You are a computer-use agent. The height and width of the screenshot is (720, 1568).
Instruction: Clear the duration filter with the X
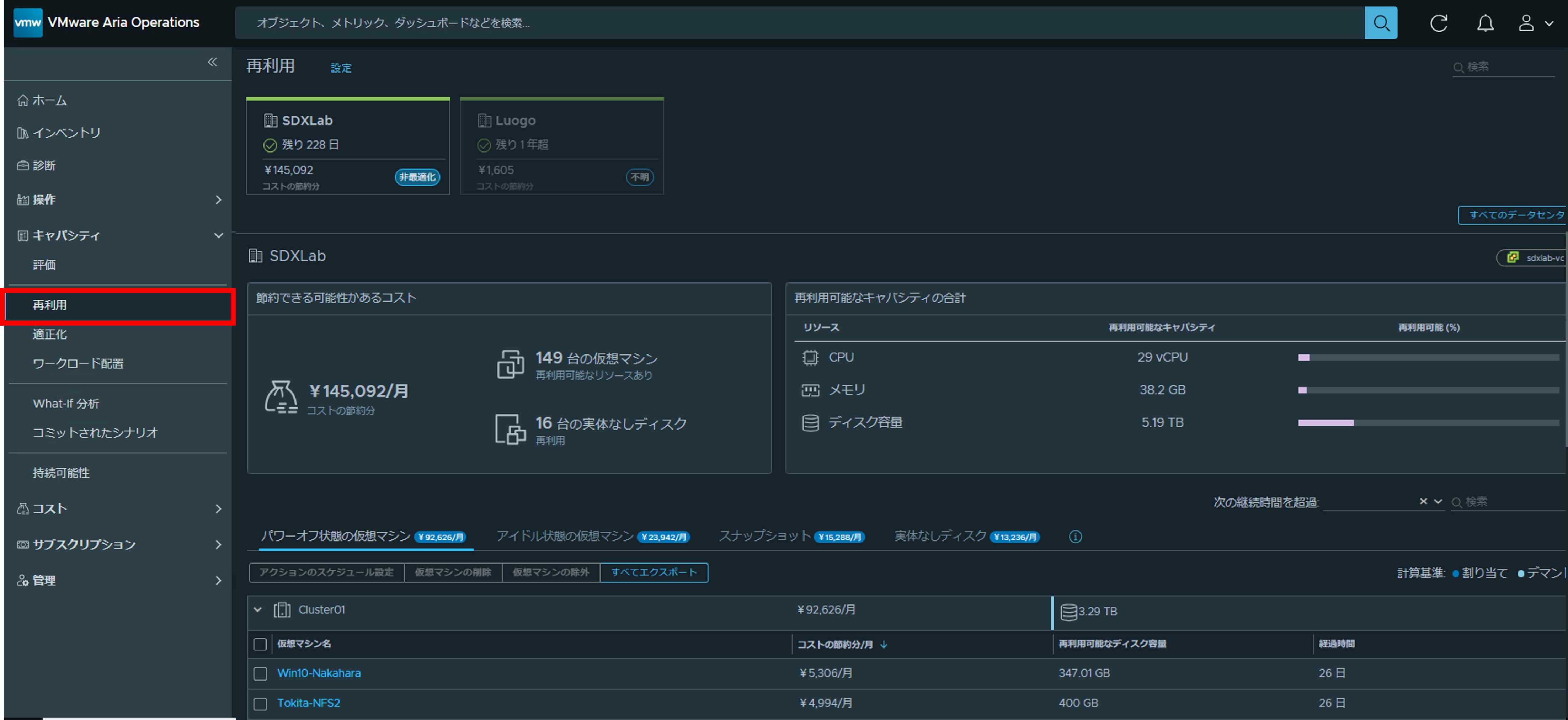[x=1423, y=501]
